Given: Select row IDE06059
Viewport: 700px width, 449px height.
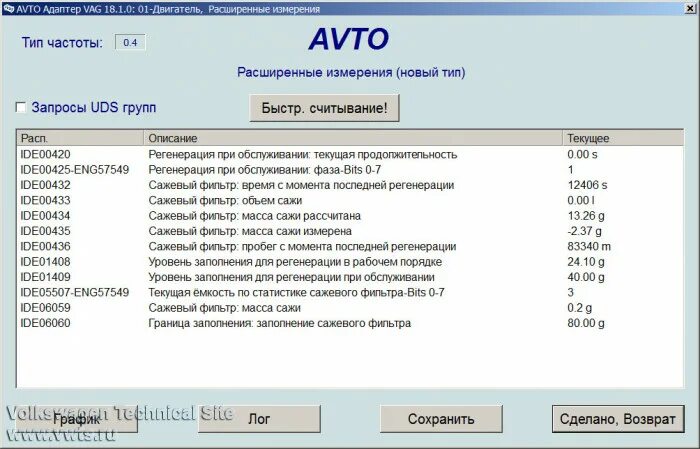Looking at the screenshot, I should coord(350,308).
